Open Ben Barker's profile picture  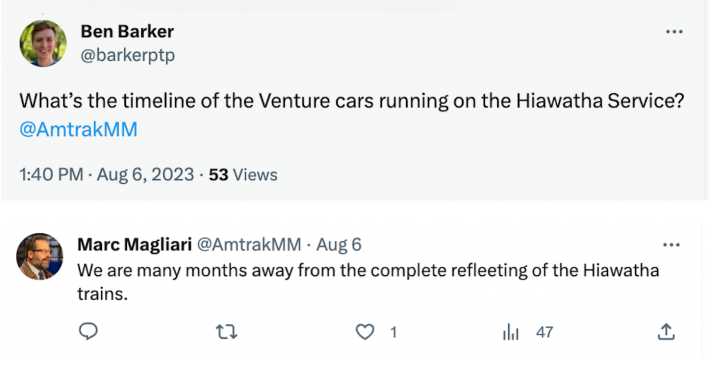click(43, 43)
